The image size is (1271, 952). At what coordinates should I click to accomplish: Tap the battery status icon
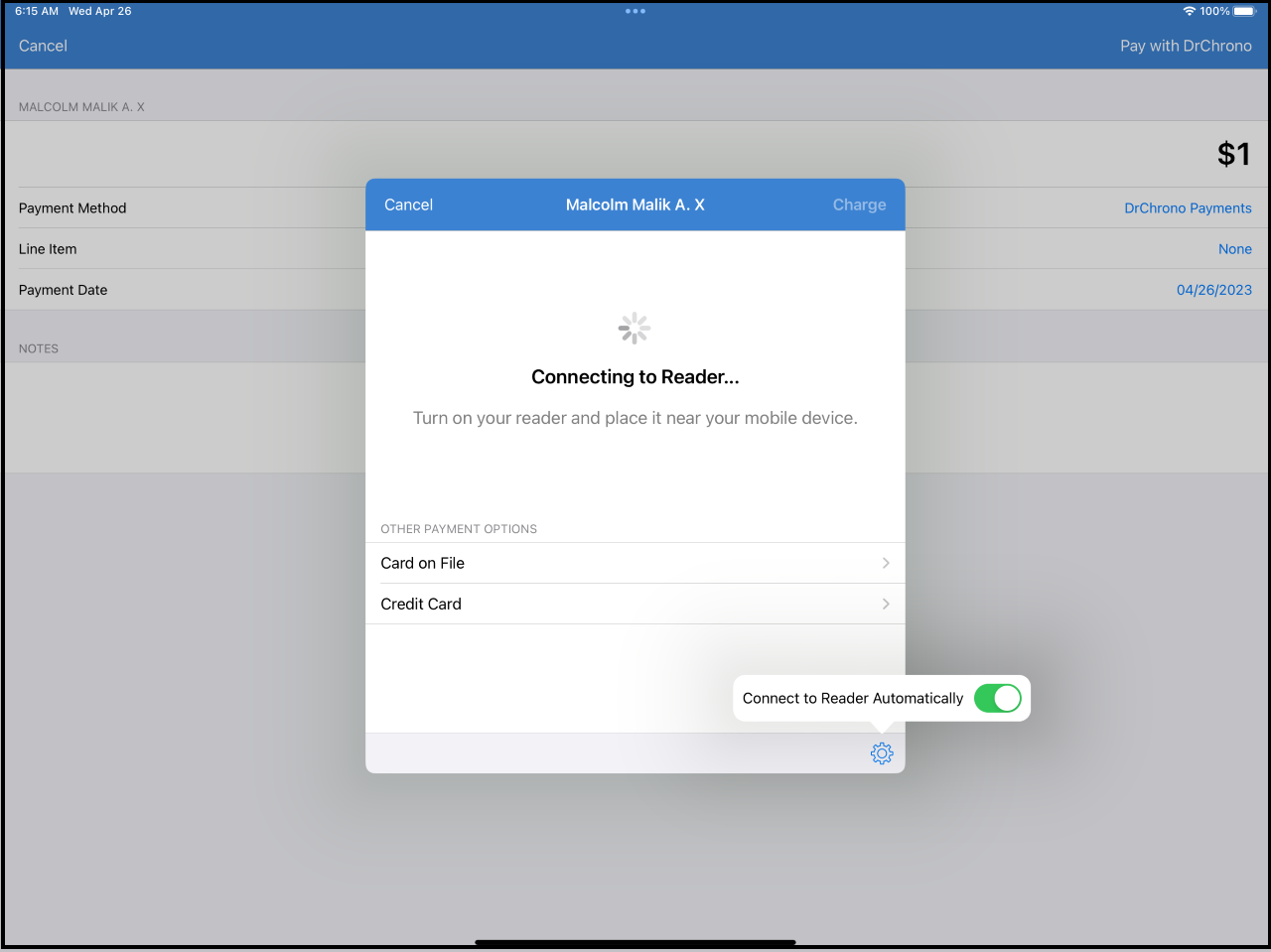click(x=1245, y=11)
